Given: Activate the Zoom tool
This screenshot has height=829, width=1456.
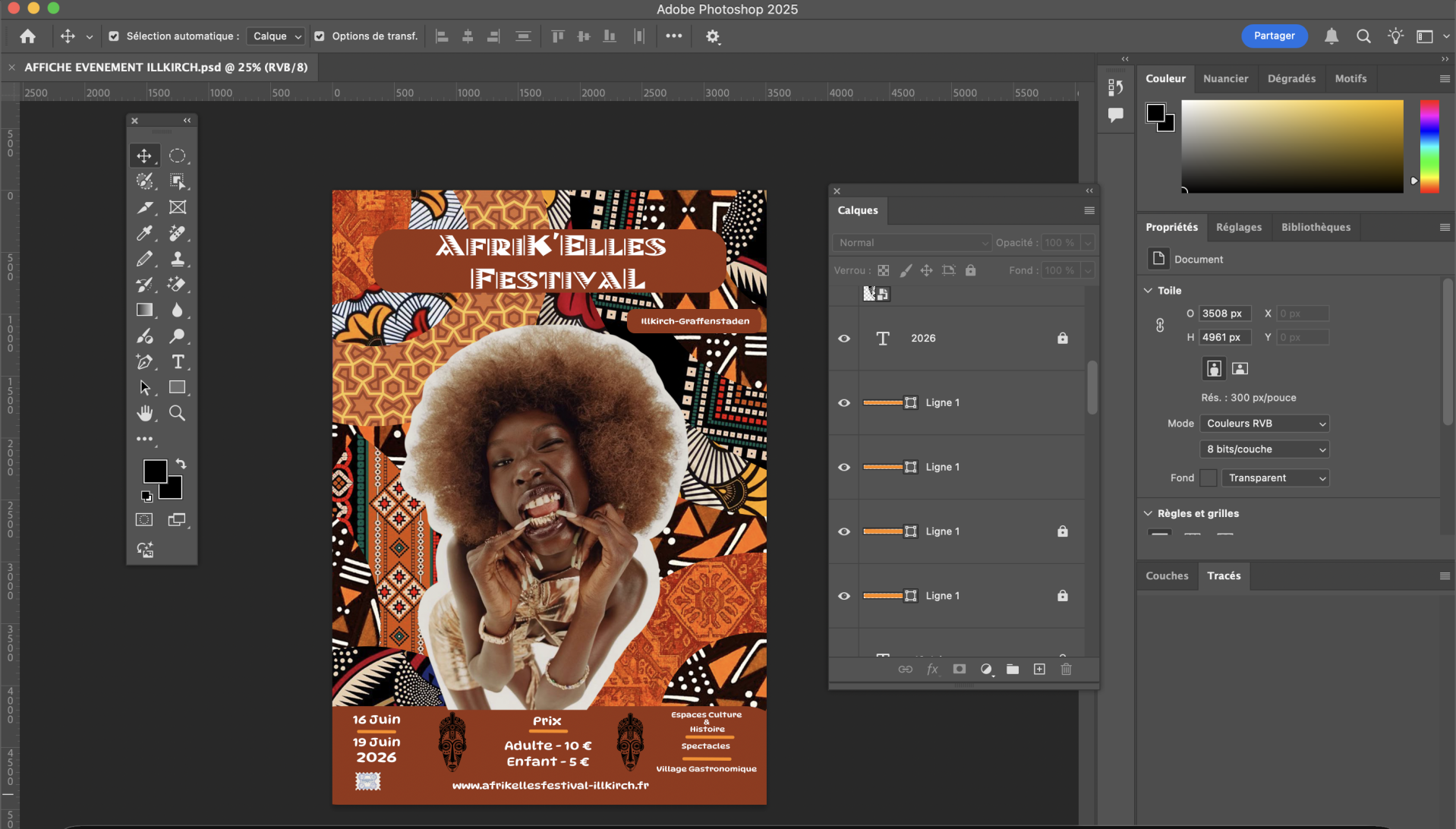Looking at the screenshot, I should click(177, 413).
